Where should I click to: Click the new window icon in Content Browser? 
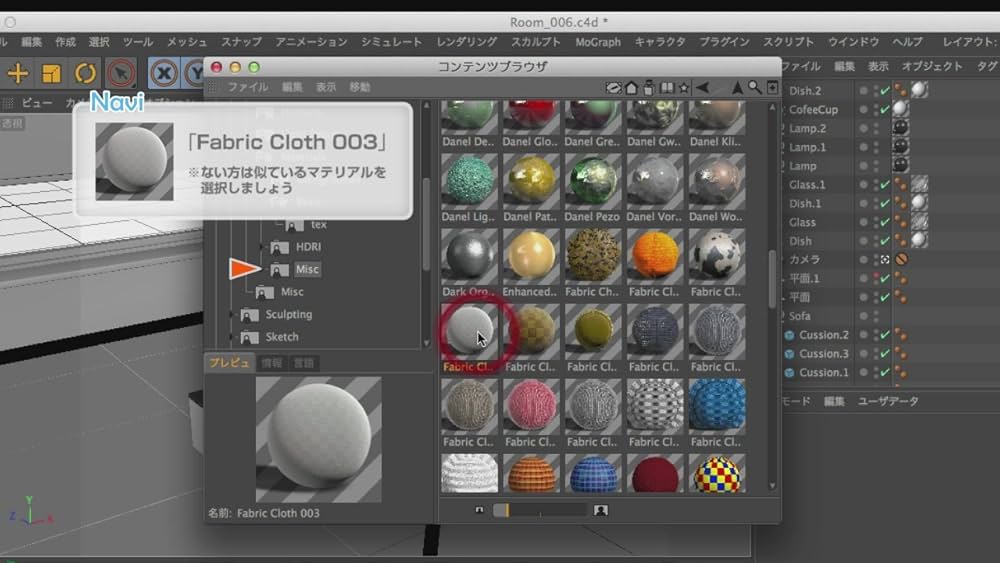pyautogui.click(x=772, y=88)
